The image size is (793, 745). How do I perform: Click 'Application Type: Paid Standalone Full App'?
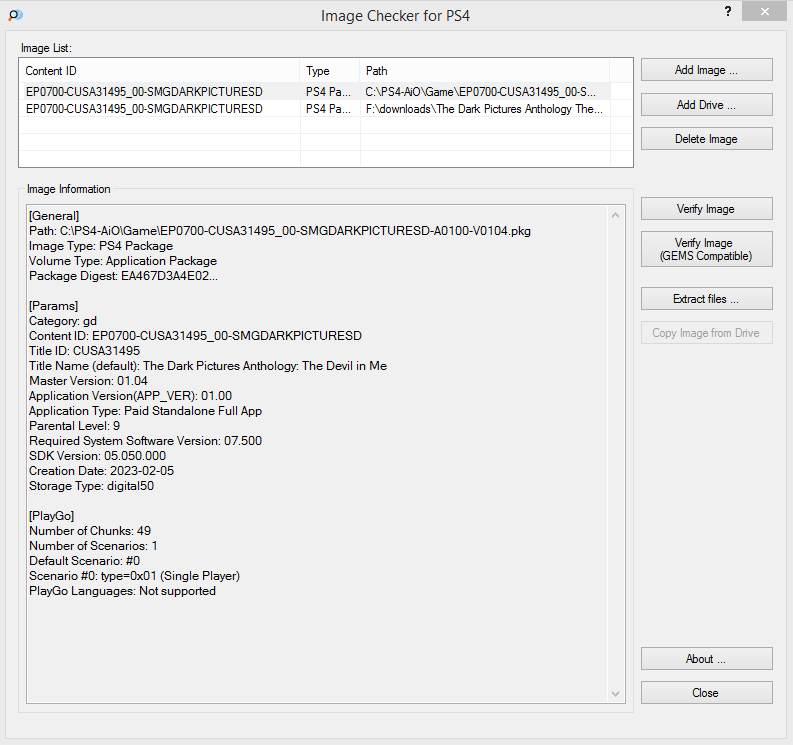pos(146,411)
